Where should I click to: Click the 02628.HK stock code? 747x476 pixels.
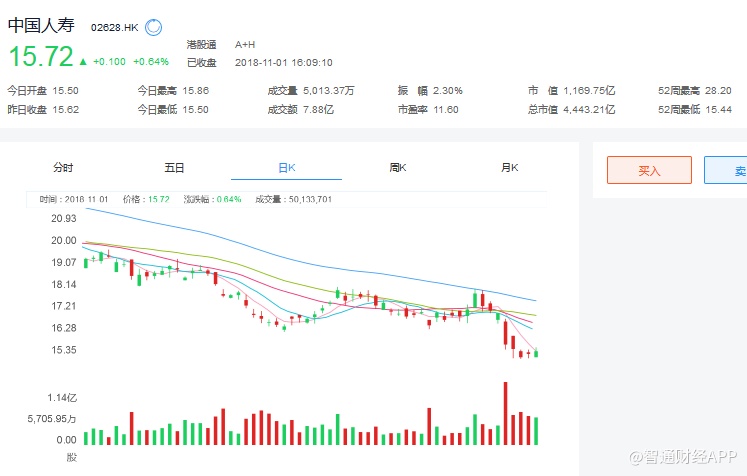click(x=114, y=28)
